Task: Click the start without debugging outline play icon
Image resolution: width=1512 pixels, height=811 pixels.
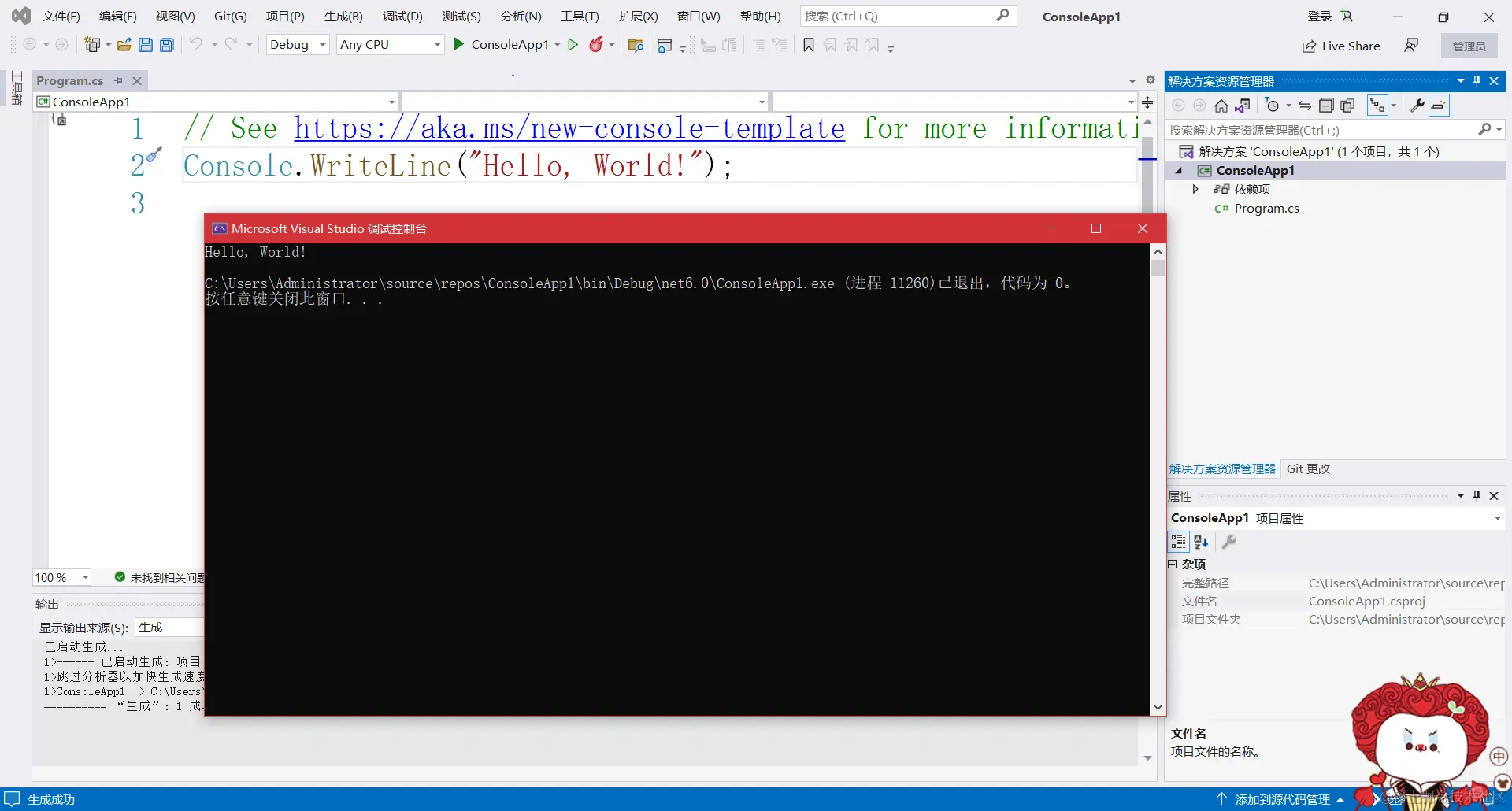Action: click(573, 45)
